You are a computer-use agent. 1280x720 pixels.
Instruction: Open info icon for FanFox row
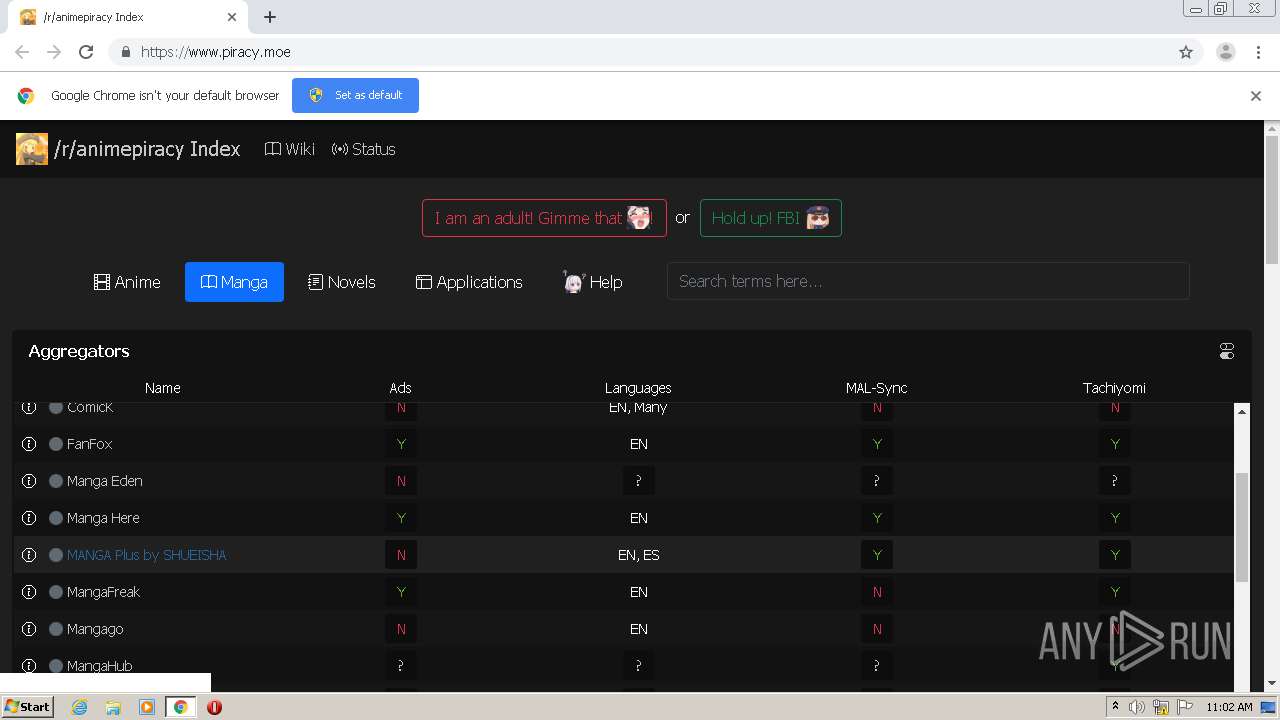29,444
